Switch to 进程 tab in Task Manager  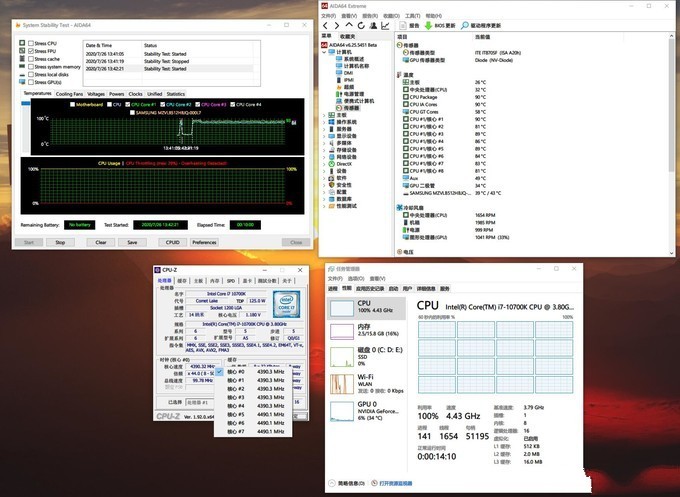(333, 288)
